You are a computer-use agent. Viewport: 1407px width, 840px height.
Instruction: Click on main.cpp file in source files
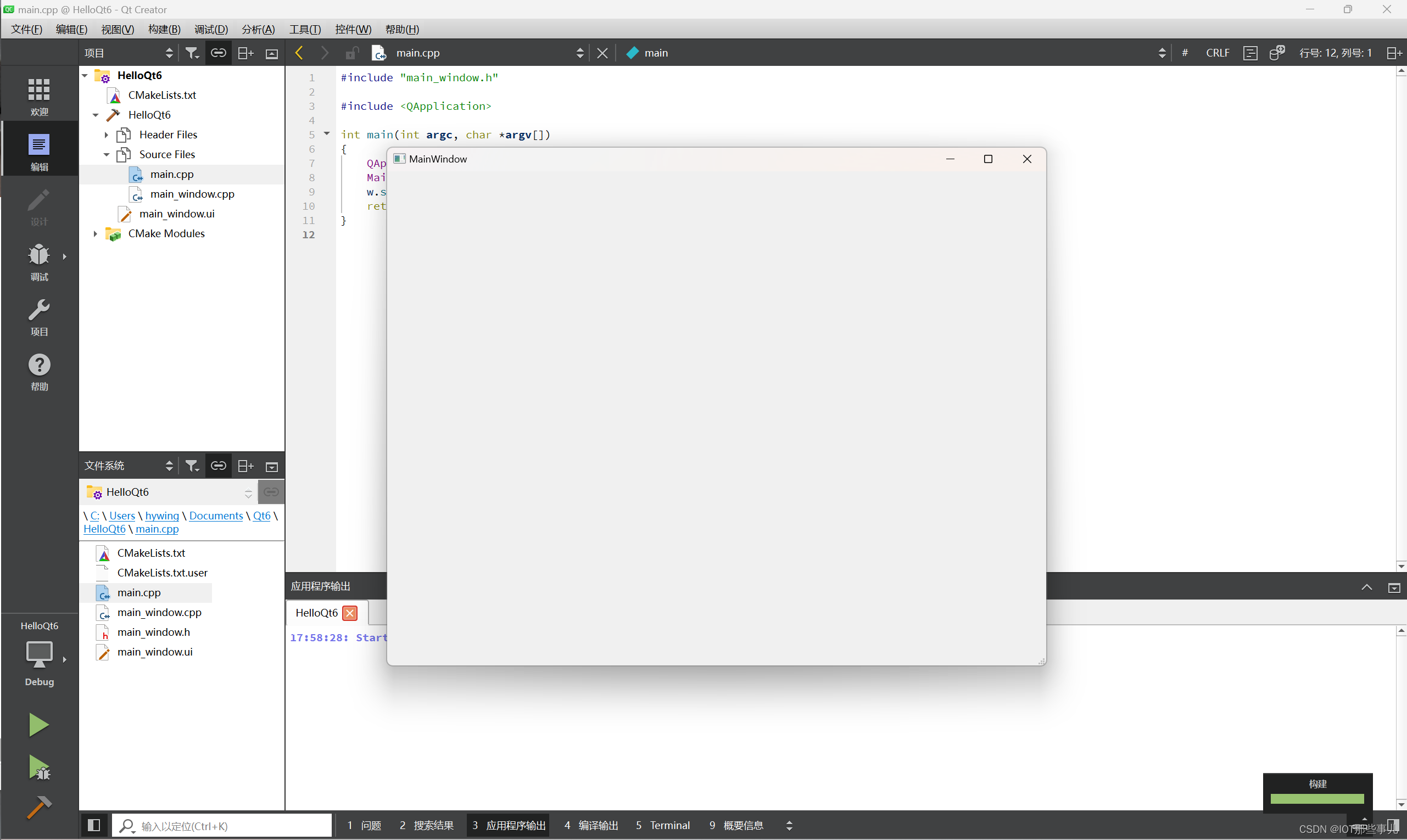click(171, 174)
